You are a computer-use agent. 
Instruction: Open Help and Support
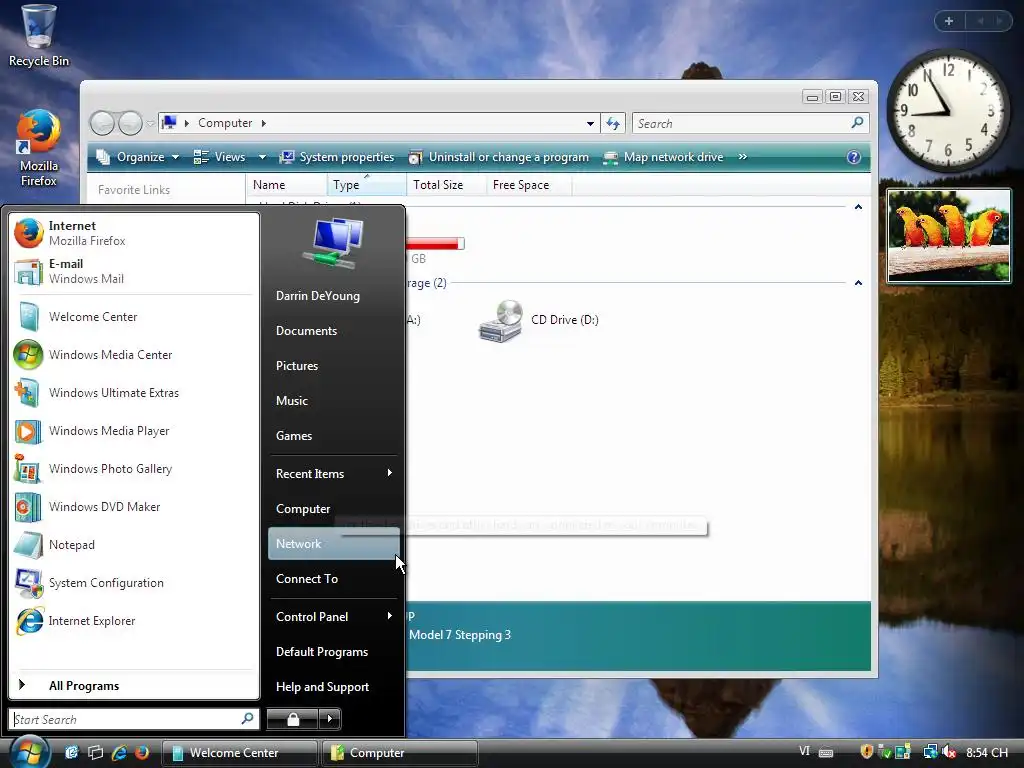[333, 687]
